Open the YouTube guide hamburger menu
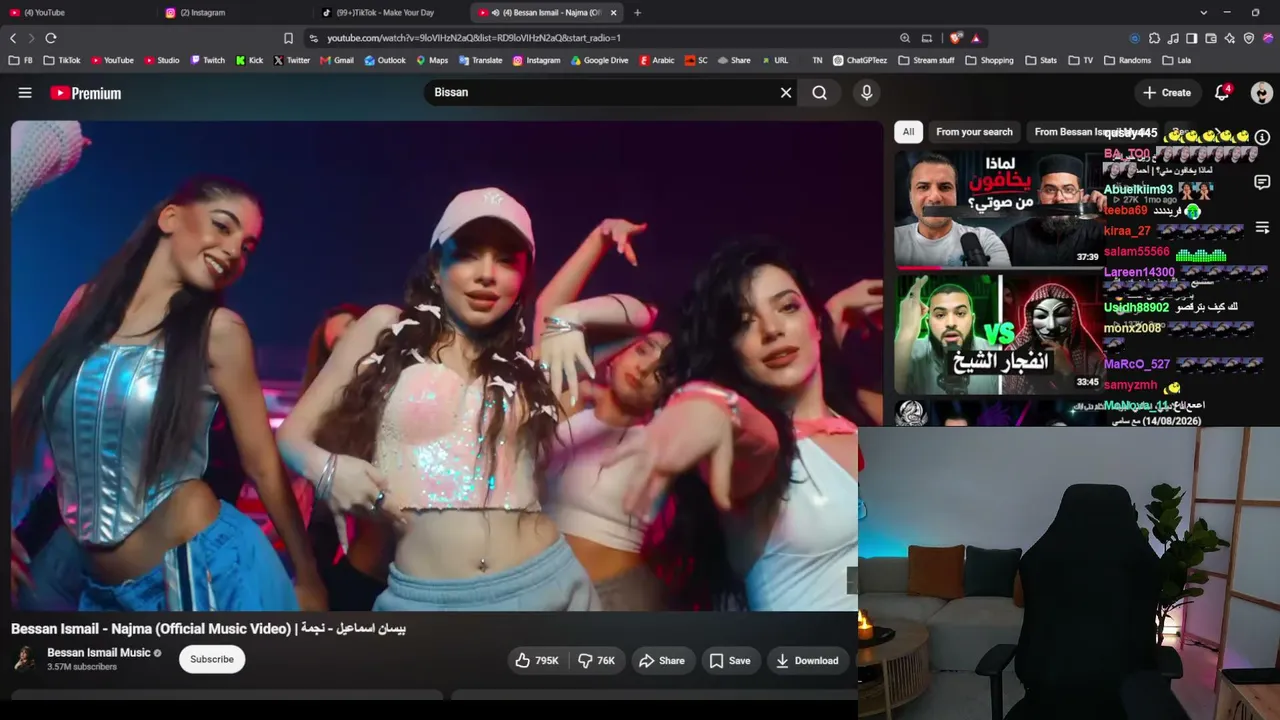This screenshot has width=1280, height=720. point(25,93)
